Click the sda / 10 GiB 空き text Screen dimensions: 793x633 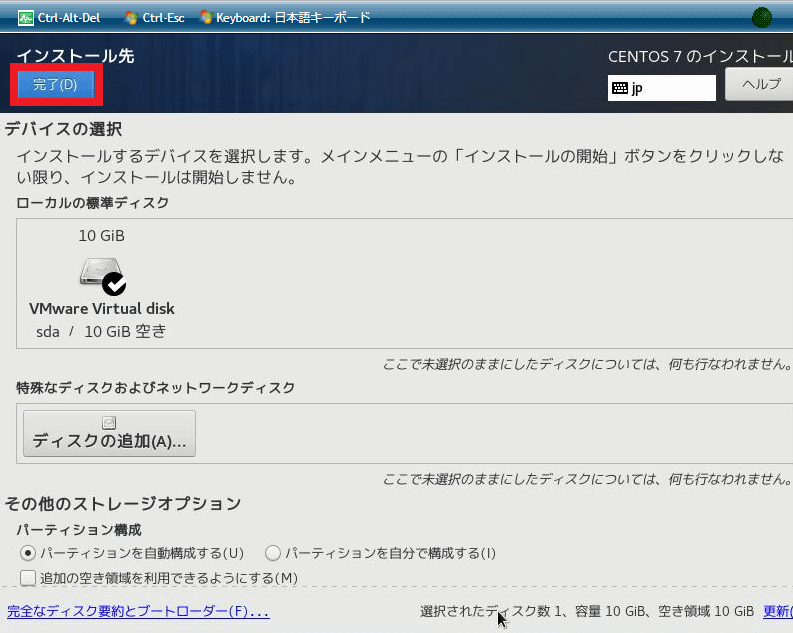point(101,332)
